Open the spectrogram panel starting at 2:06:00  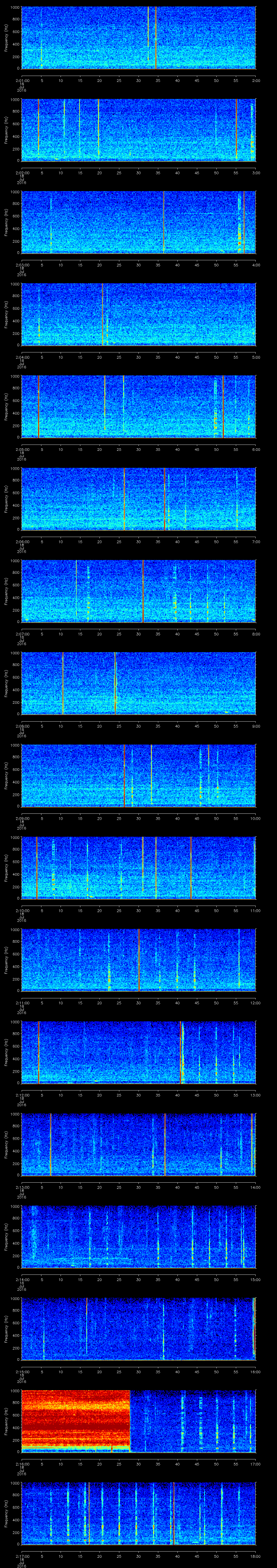coord(139,499)
